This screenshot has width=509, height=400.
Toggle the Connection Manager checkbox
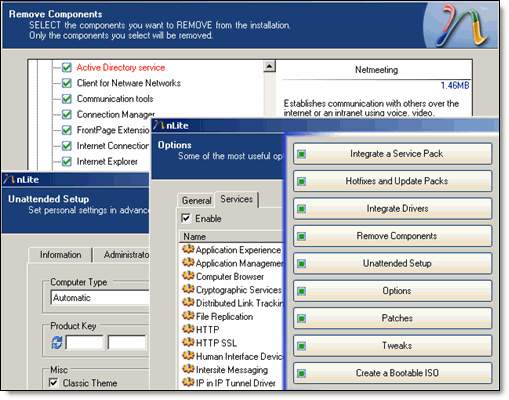point(67,115)
